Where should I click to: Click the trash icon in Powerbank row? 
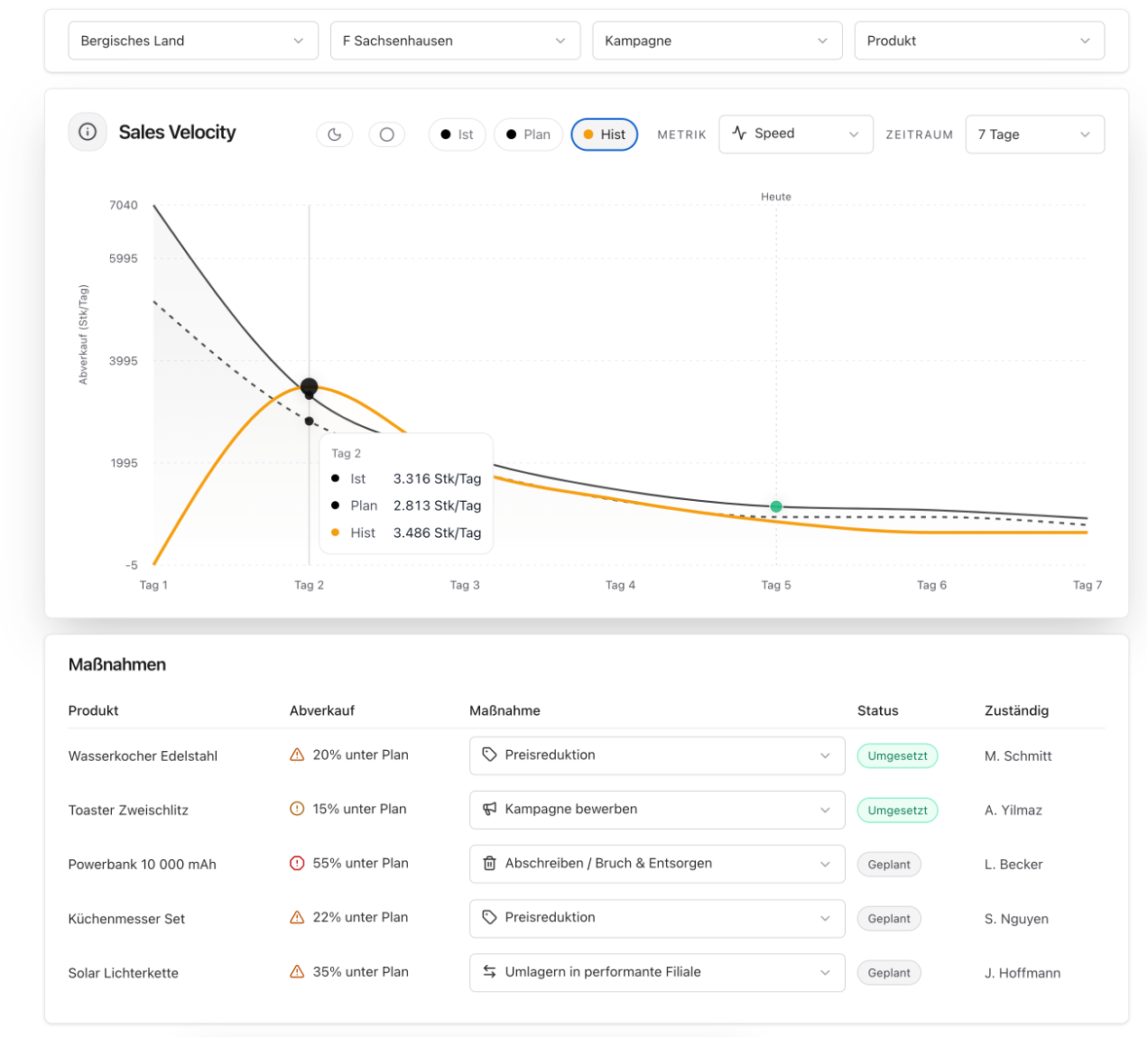point(489,864)
